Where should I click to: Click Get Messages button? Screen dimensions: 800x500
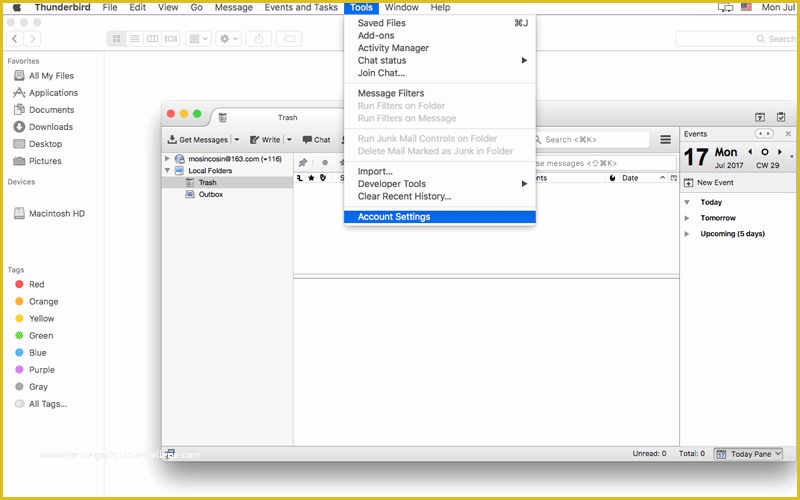point(198,139)
